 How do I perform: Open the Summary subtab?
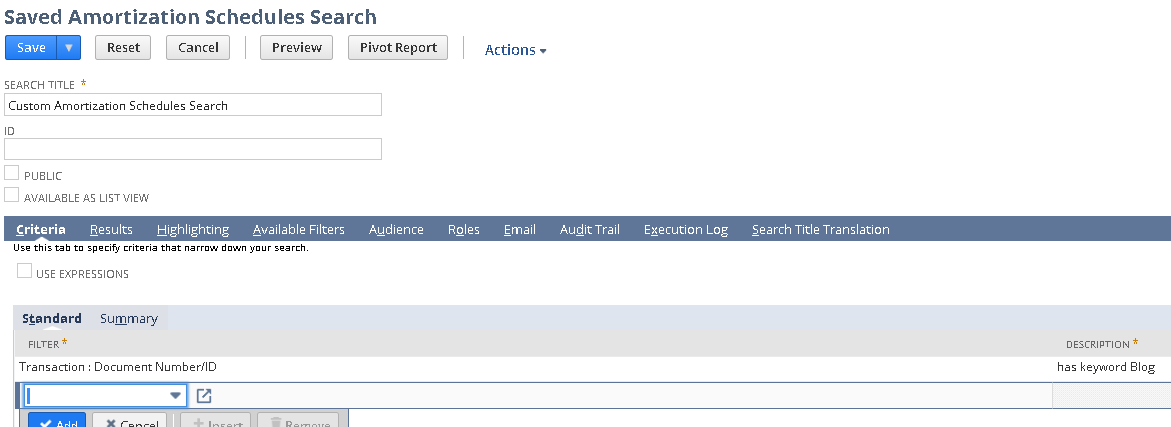(x=129, y=319)
